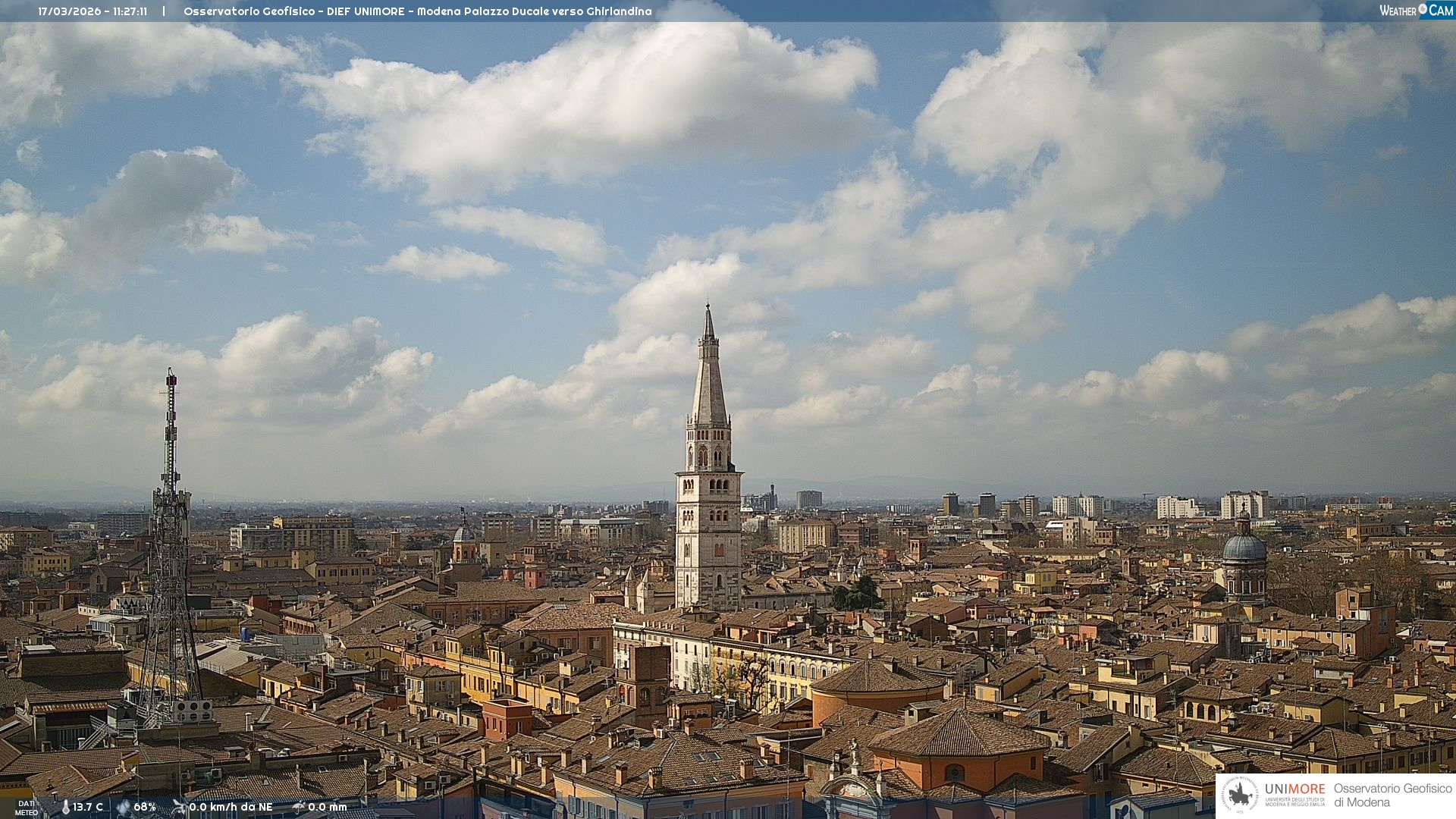Click the thermometer temperature icon
The width and height of the screenshot is (1456, 819).
[66, 808]
